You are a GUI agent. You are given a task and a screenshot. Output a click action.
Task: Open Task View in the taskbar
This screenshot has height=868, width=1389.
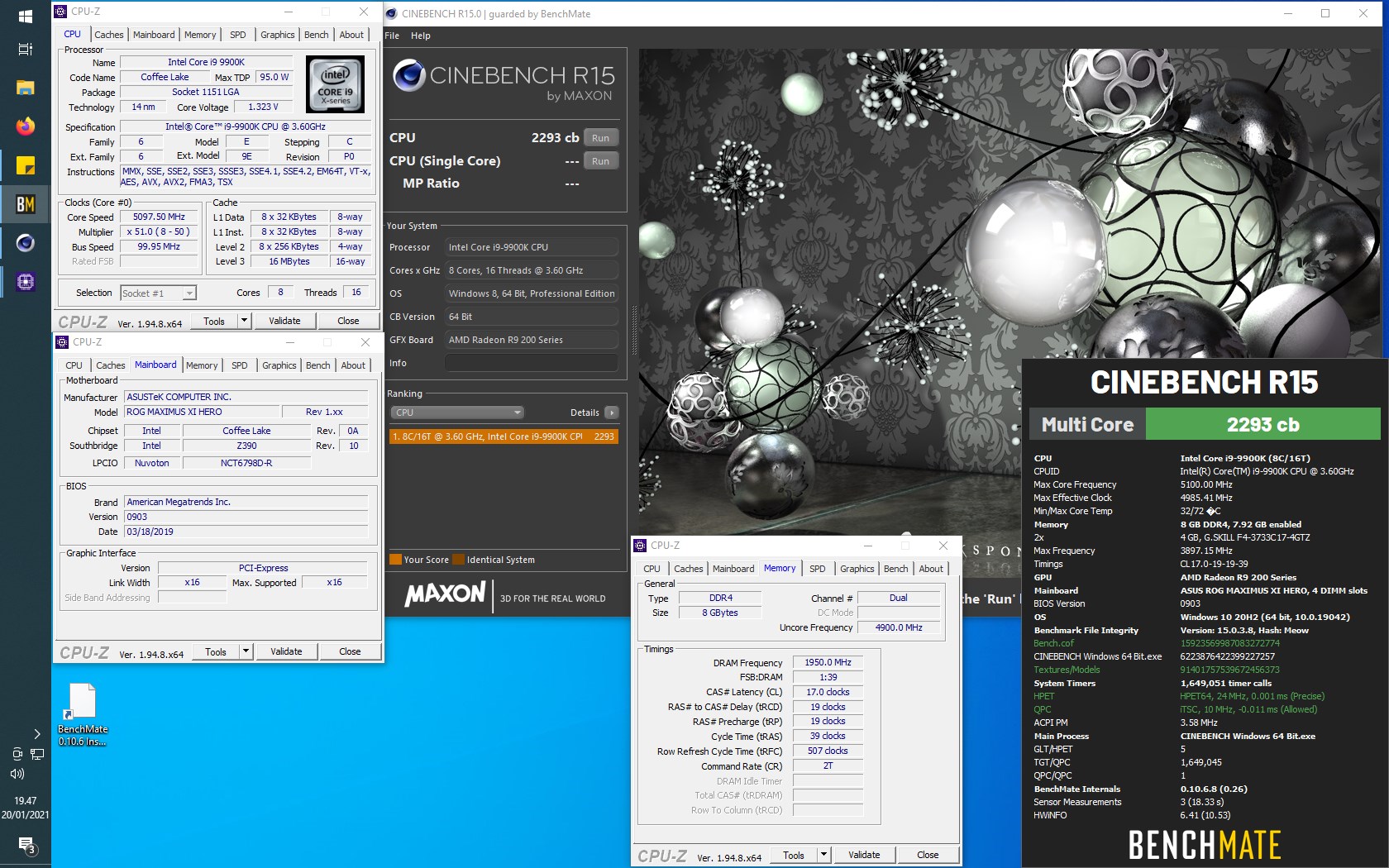tap(25, 50)
